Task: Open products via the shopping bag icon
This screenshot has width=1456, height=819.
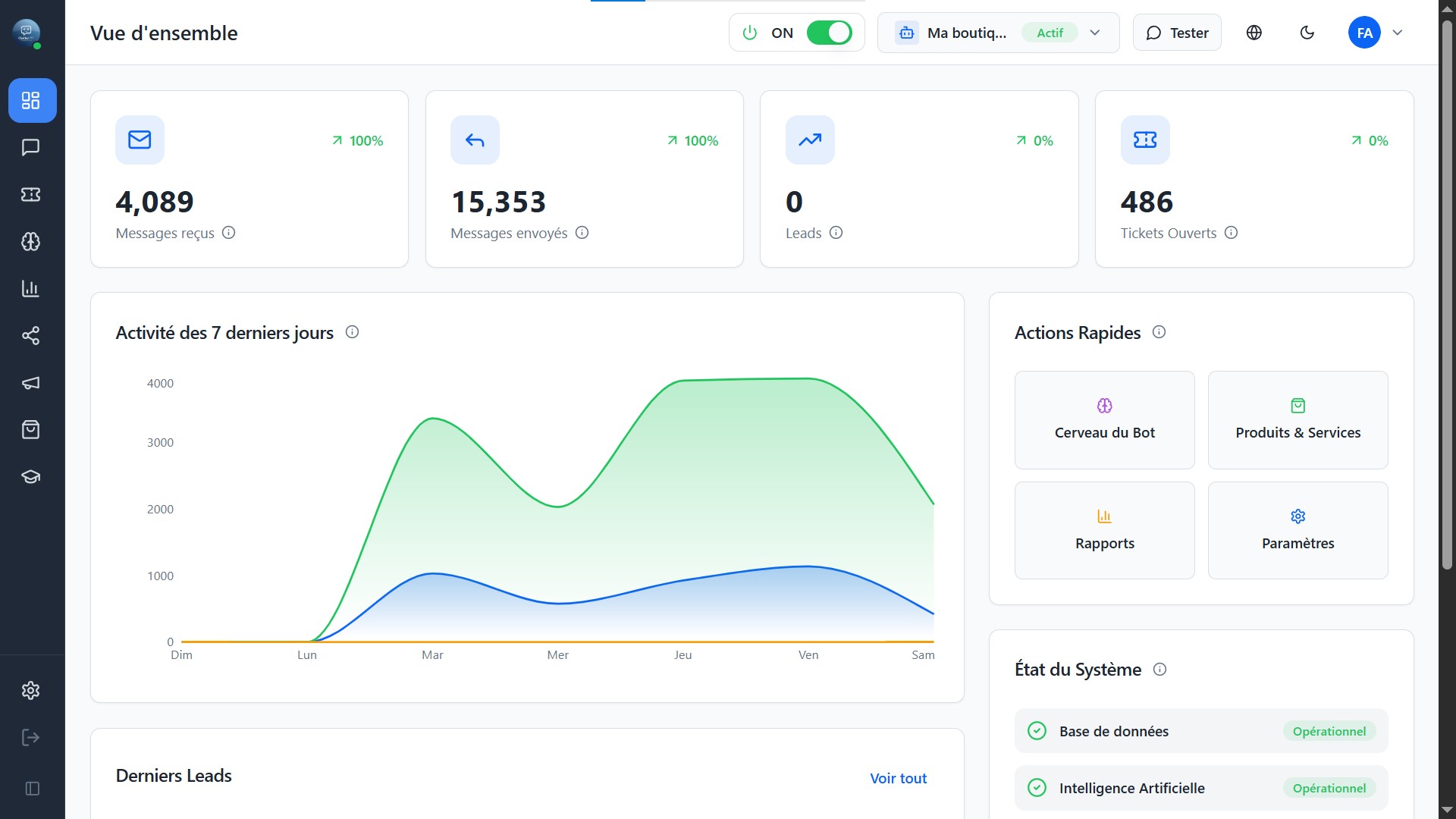Action: click(31, 430)
